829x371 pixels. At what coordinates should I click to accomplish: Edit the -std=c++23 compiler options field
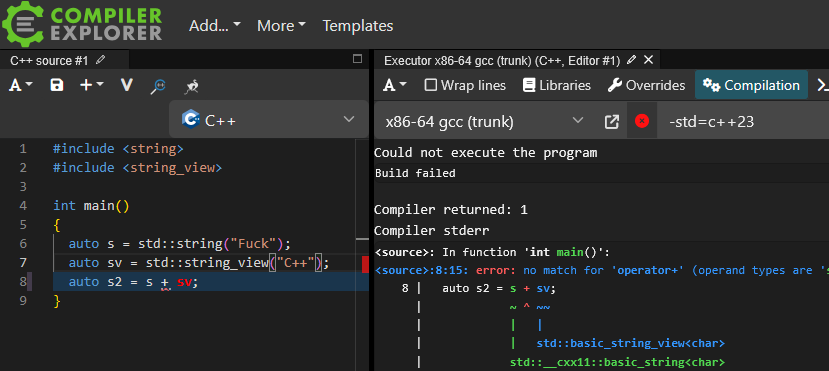pos(743,122)
